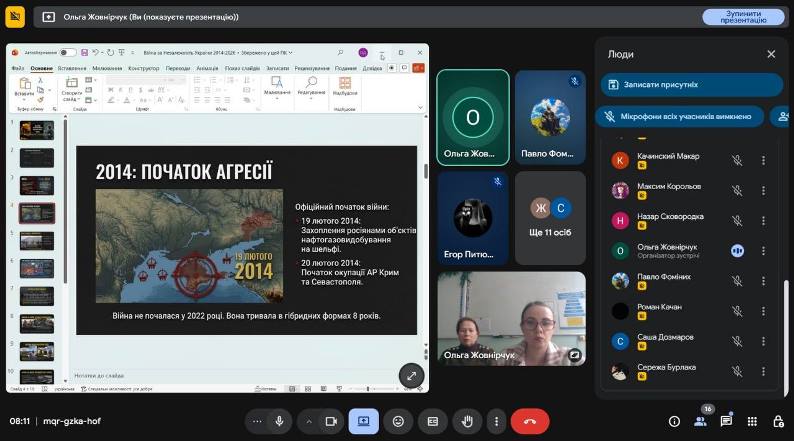Switch to the Вставлення ribbon tab

click(71, 68)
